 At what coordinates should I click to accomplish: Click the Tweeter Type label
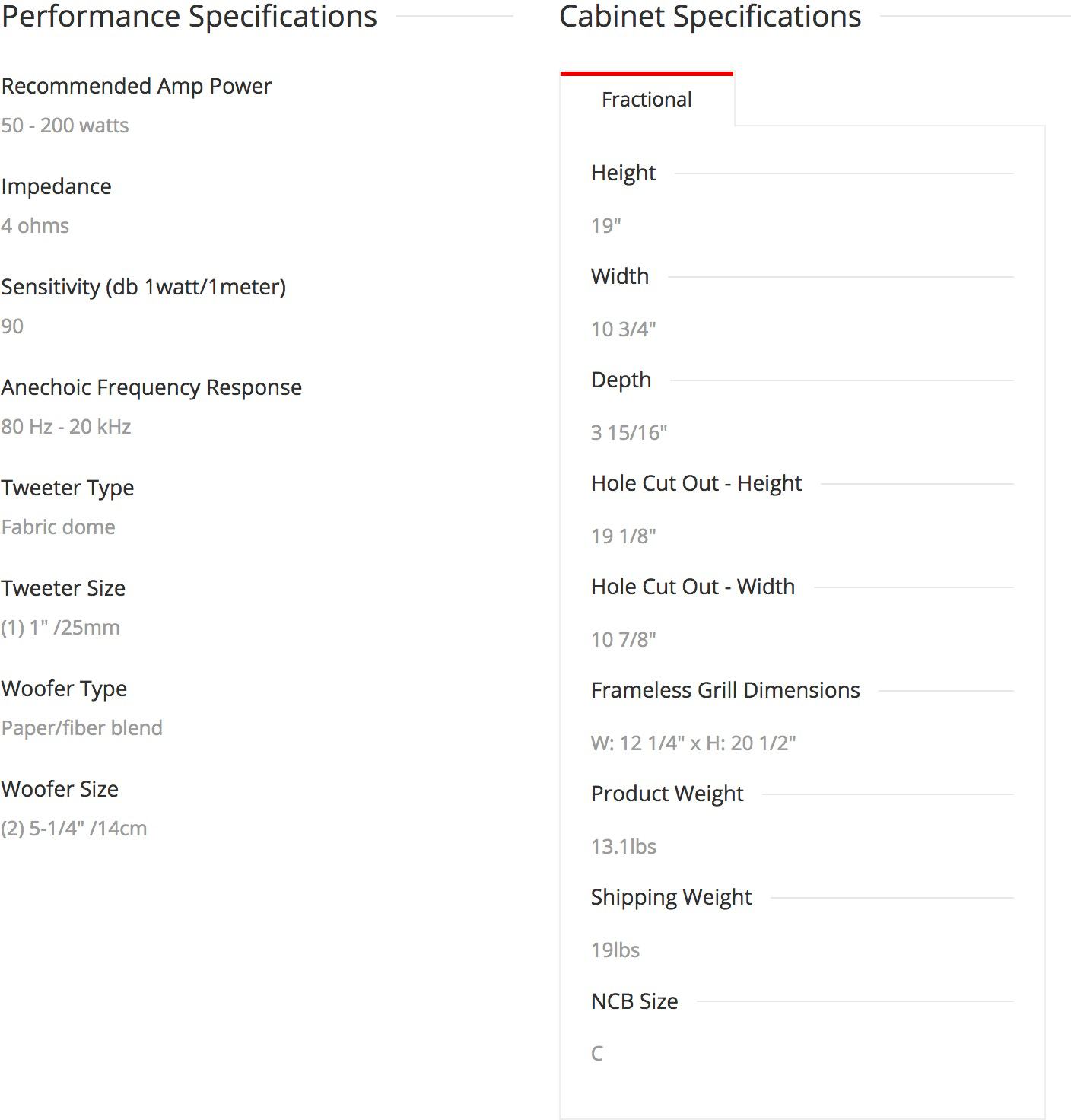pos(68,488)
